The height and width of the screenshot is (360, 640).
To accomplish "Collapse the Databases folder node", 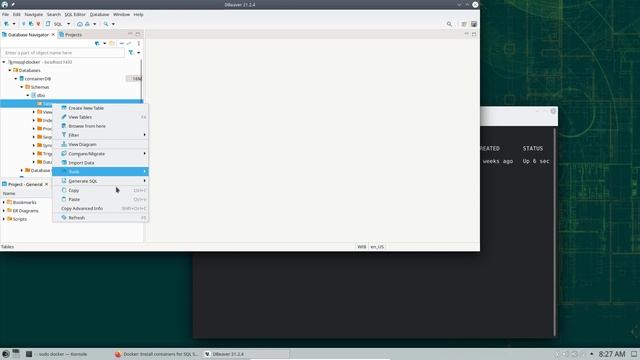I will click(x=10, y=70).
